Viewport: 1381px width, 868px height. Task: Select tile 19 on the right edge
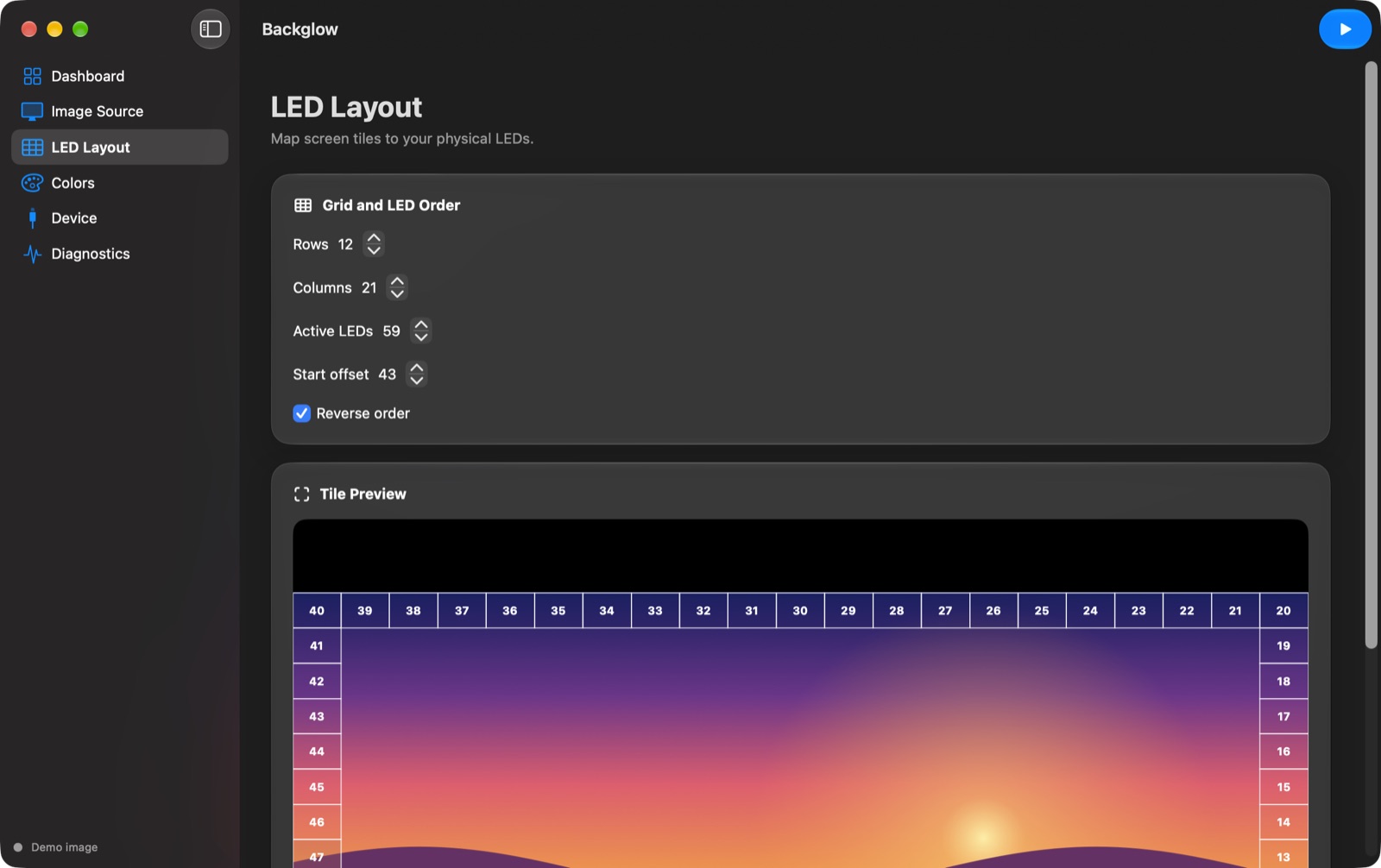(1283, 645)
